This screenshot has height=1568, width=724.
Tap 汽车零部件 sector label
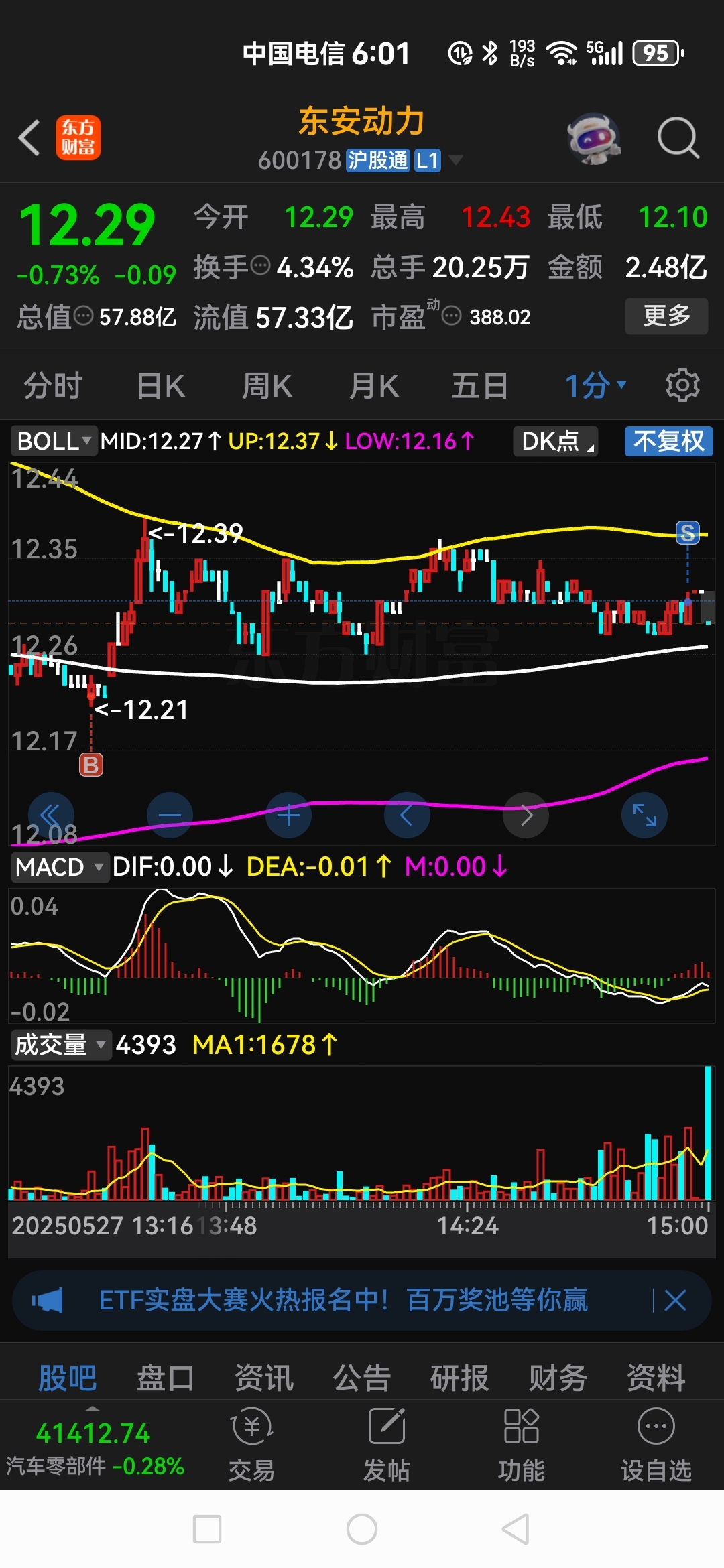click(56, 1465)
